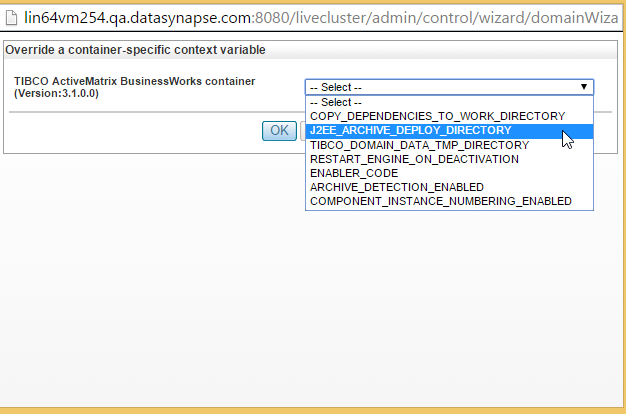Image resolution: width=626 pixels, height=414 pixels.
Task: Select RESTART_ENGINE_ON_DEACTIVATION option
Action: (449, 159)
